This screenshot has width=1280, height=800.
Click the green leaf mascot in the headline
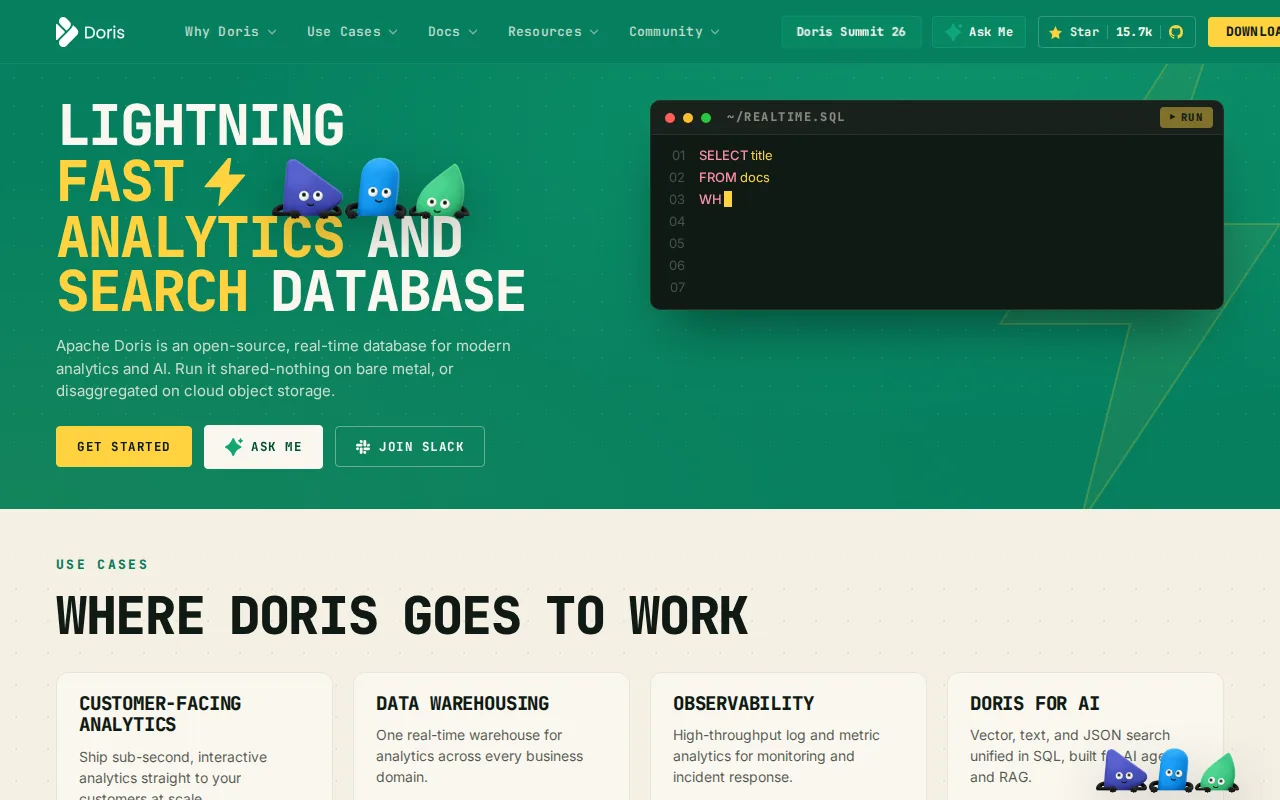(440, 192)
